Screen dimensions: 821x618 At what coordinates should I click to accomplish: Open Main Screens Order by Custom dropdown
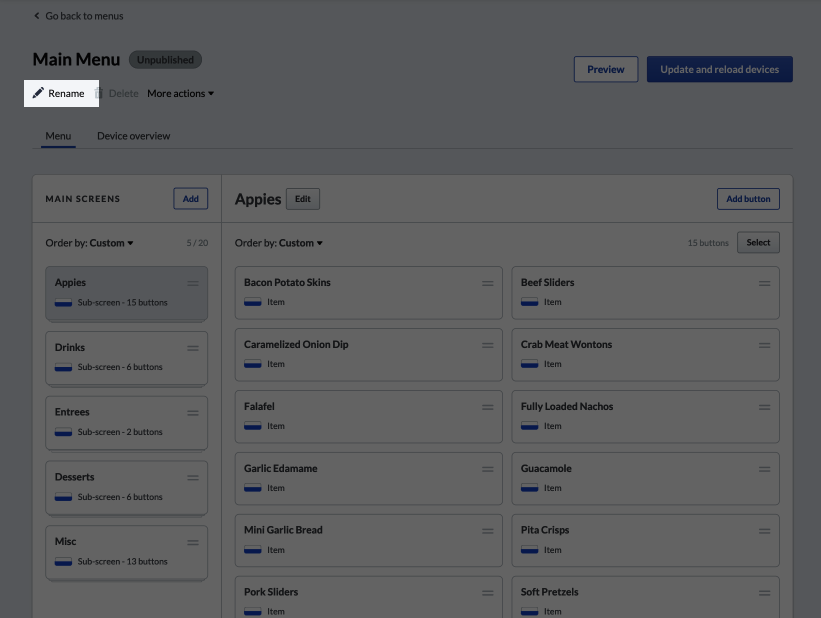(x=111, y=243)
